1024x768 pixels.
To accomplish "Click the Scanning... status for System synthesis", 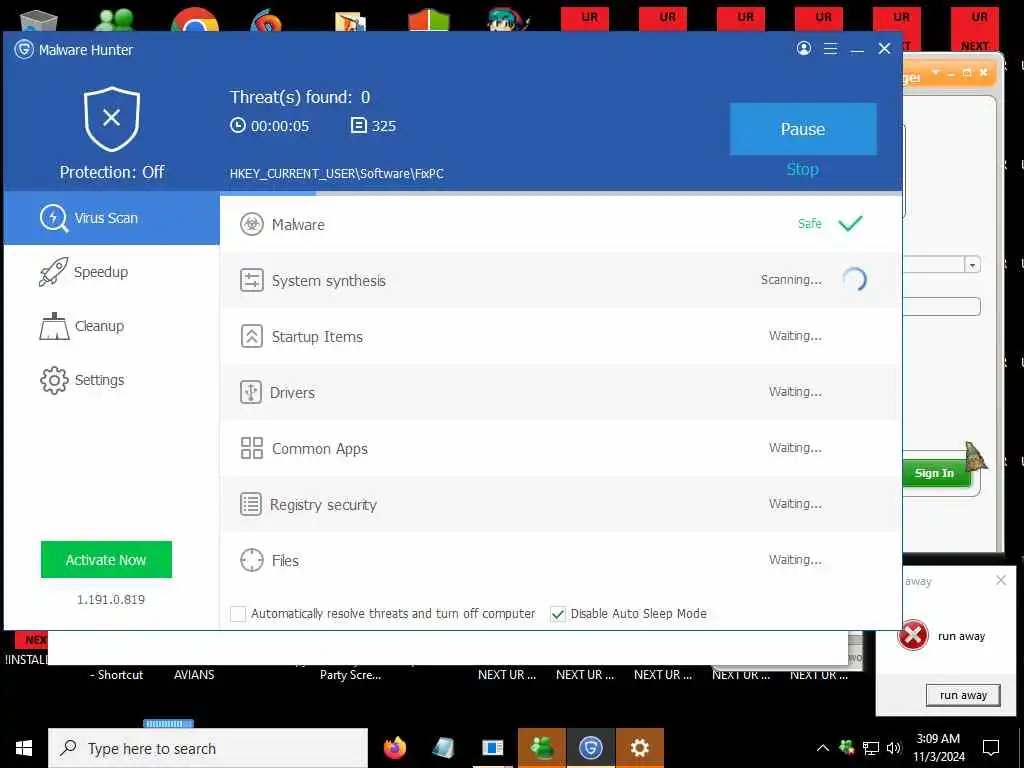I will pyautogui.click(x=791, y=280).
